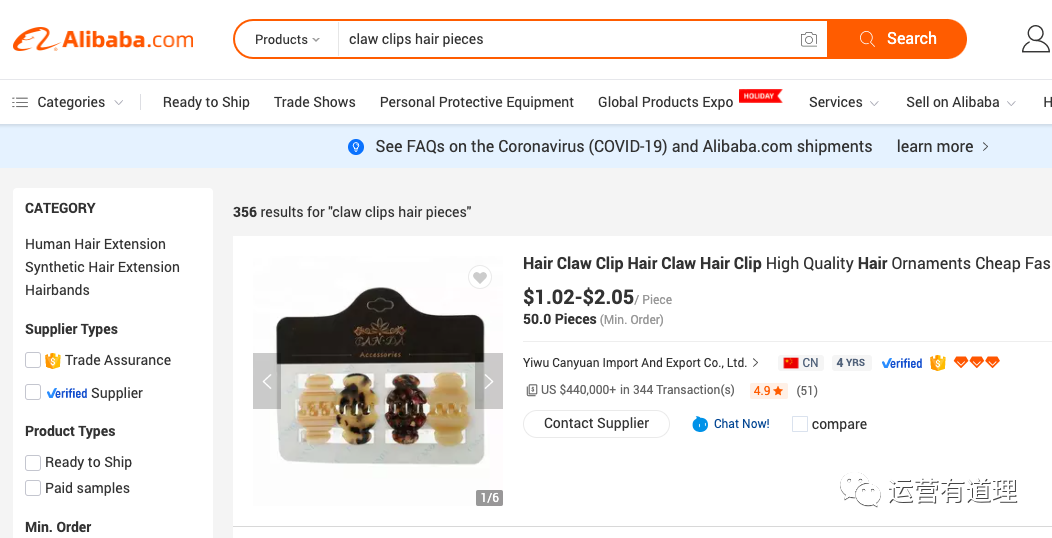Open the Trade Shows menu item
The image size is (1052, 538).
coord(315,102)
